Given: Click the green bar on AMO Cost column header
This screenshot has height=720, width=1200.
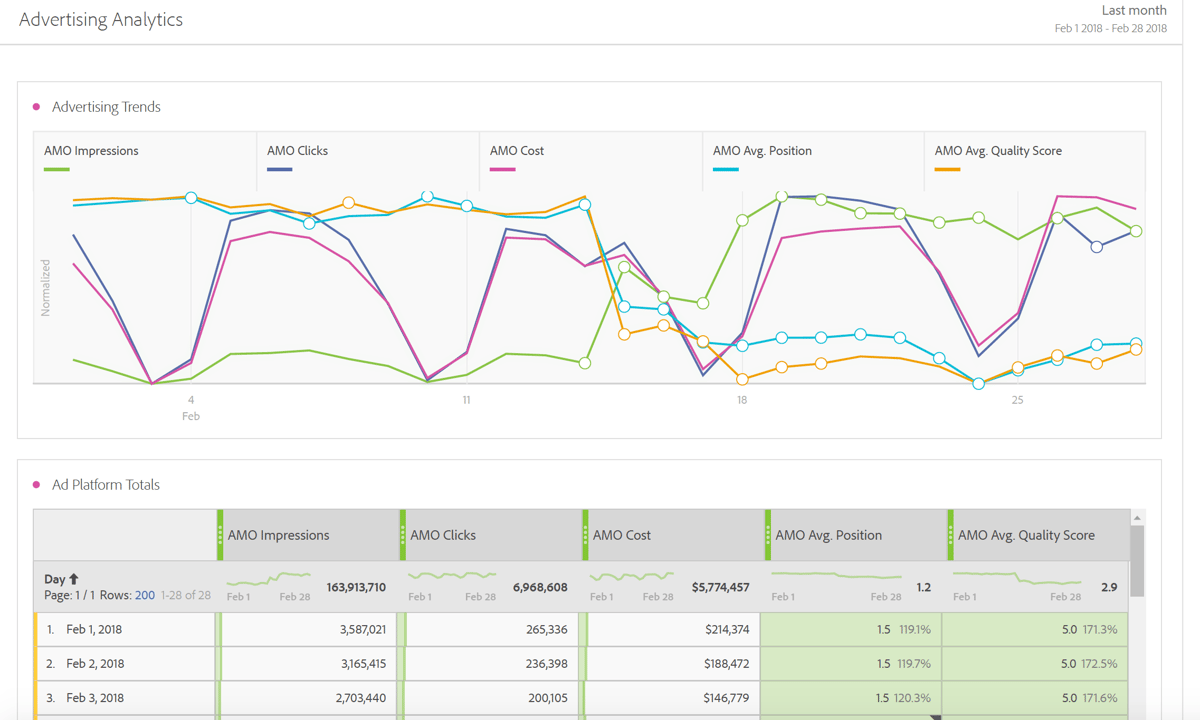Looking at the screenshot, I should coord(585,535).
